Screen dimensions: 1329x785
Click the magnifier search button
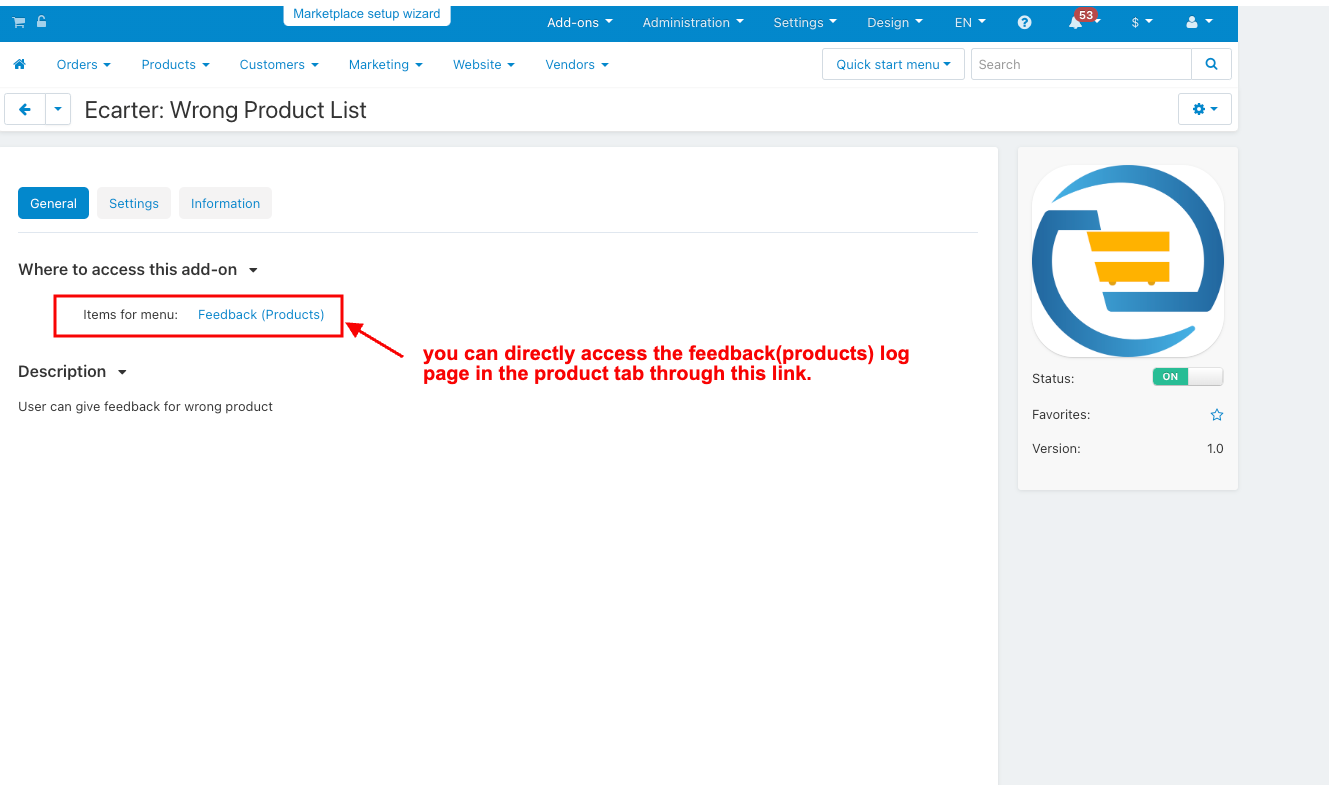coord(1211,64)
